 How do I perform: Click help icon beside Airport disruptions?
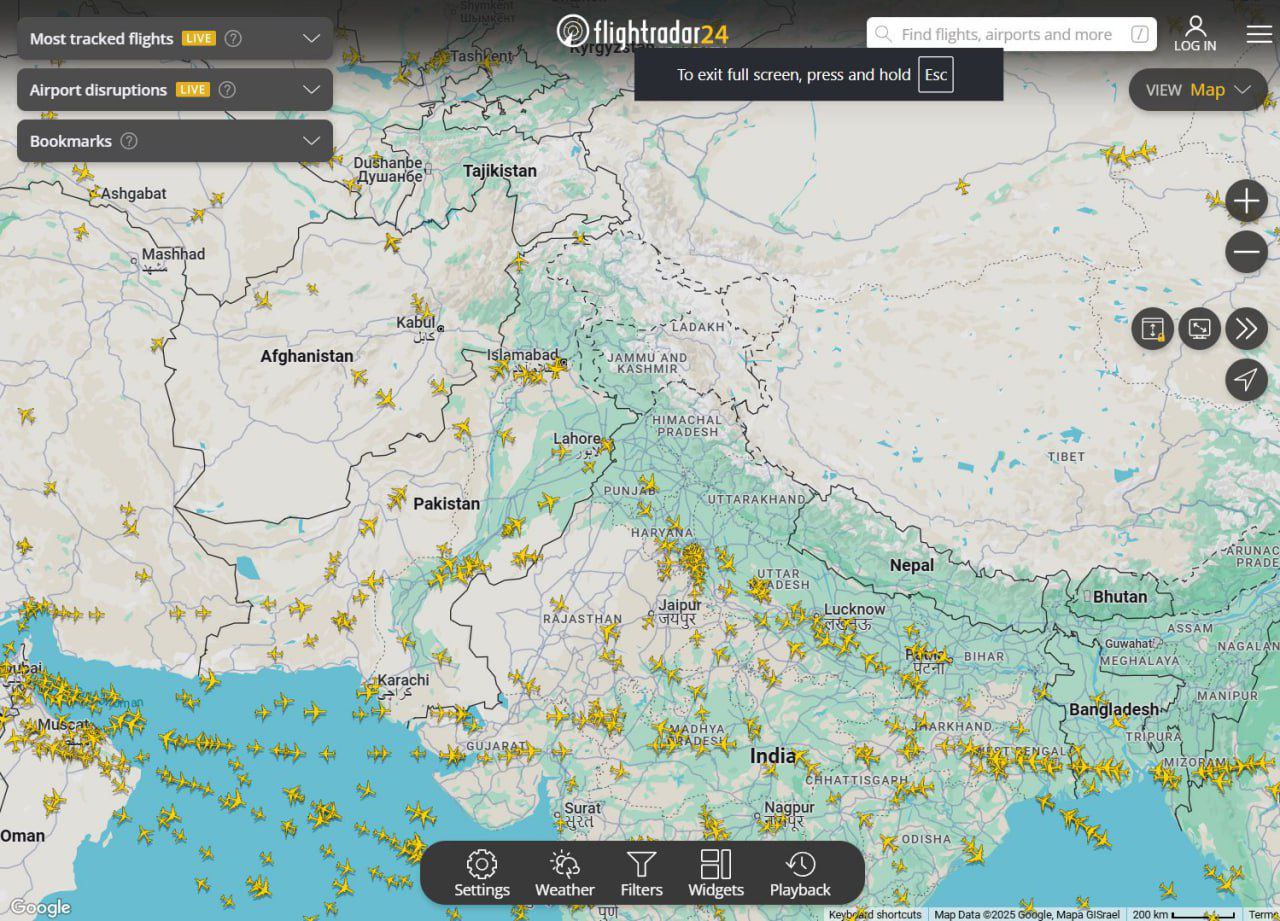[x=227, y=90]
